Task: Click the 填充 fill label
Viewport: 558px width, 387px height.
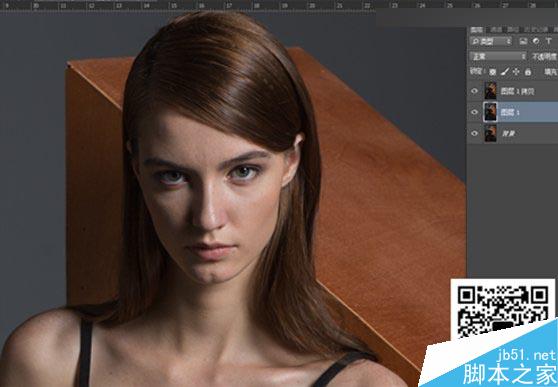Action: click(x=551, y=72)
